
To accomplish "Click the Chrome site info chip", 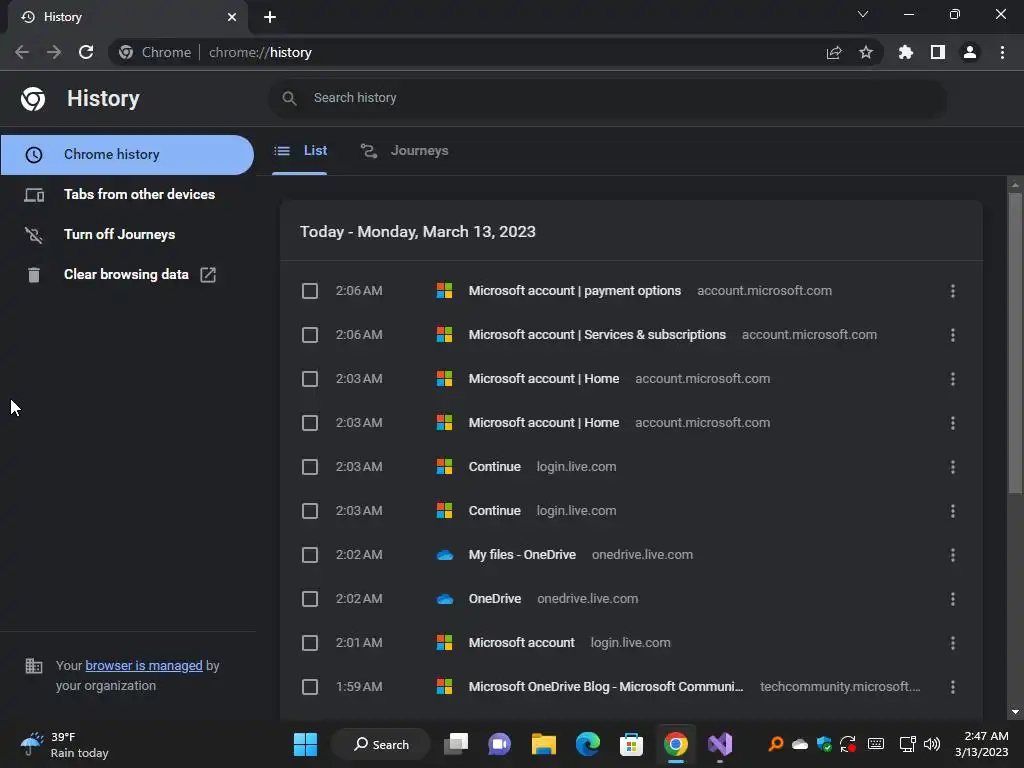I will [x=155, y=52].
